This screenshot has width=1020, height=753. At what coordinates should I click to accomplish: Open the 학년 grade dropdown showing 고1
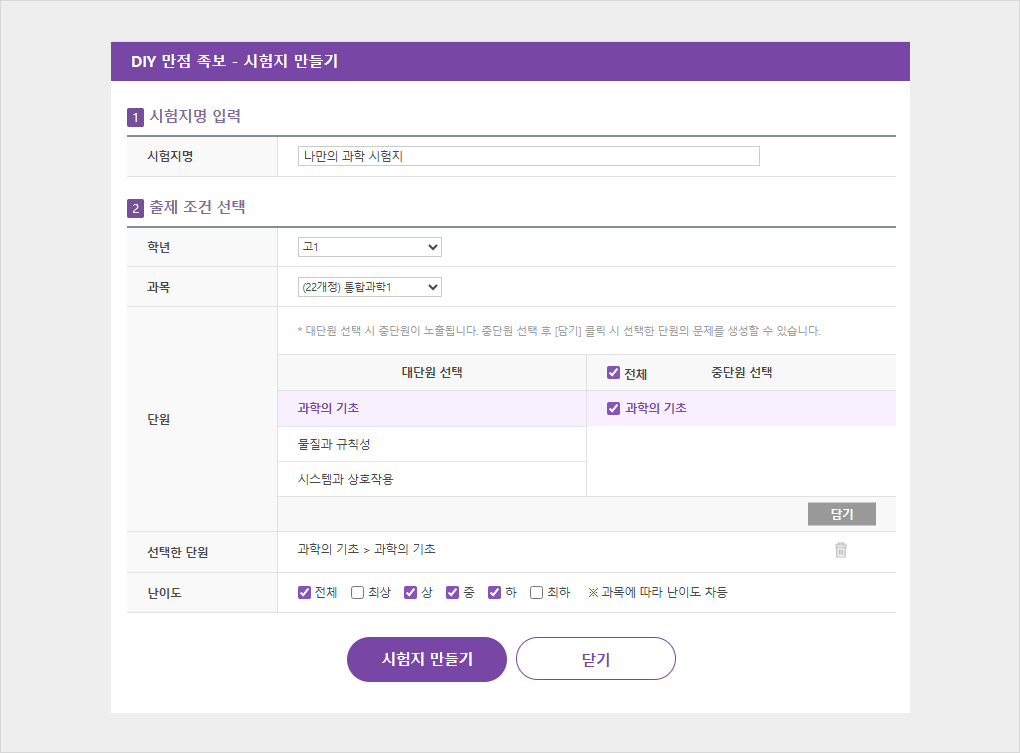369,247
